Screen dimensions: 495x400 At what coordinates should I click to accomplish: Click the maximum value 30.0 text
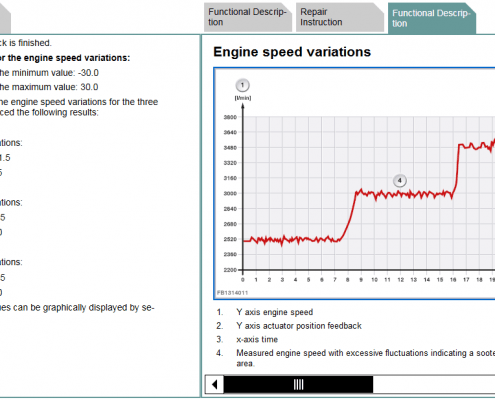click(x=49, y=87)
